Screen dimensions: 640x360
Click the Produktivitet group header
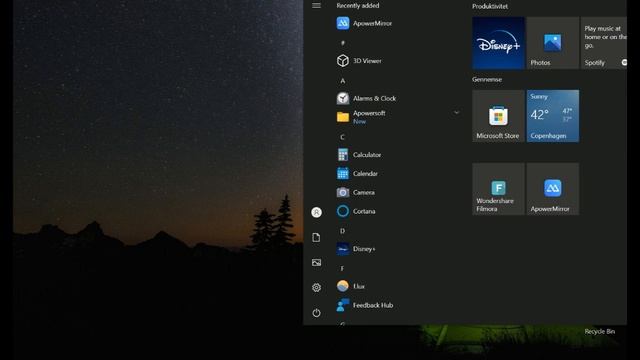490,6
